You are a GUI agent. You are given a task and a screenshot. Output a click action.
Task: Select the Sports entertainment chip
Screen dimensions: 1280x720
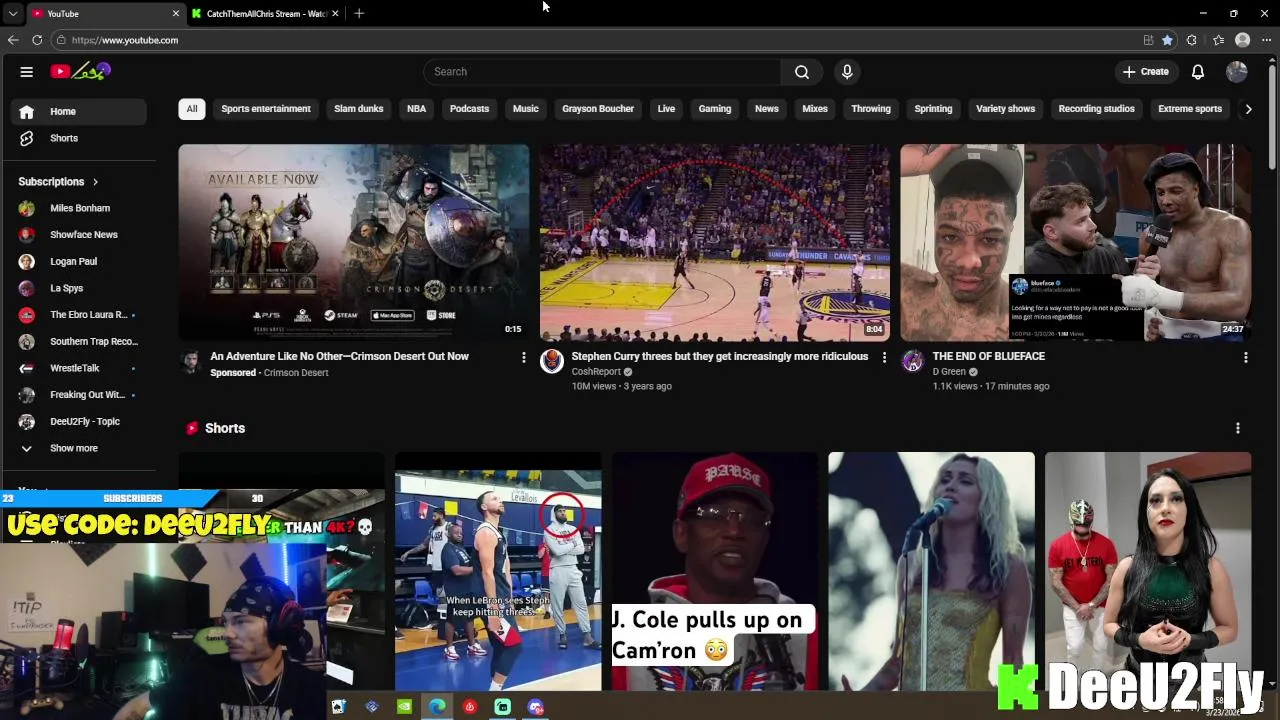[x=266, y=109]
